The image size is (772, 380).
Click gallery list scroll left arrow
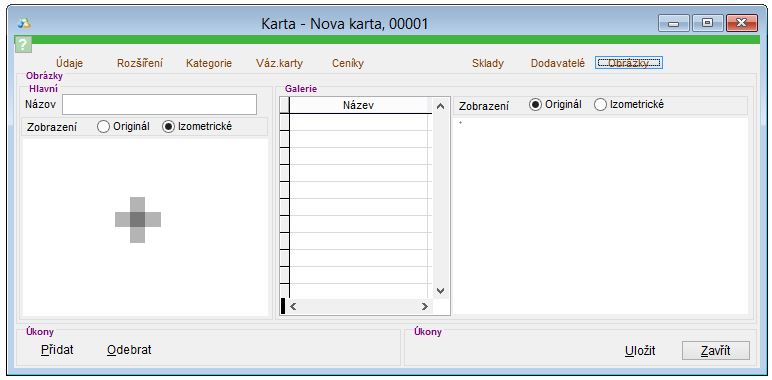(293, 306)
